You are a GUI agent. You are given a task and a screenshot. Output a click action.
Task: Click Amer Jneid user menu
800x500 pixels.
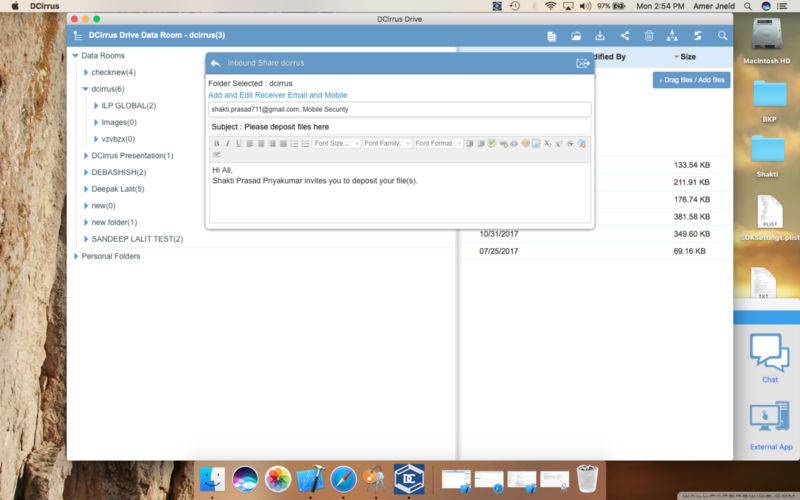[x=714, y=6]
